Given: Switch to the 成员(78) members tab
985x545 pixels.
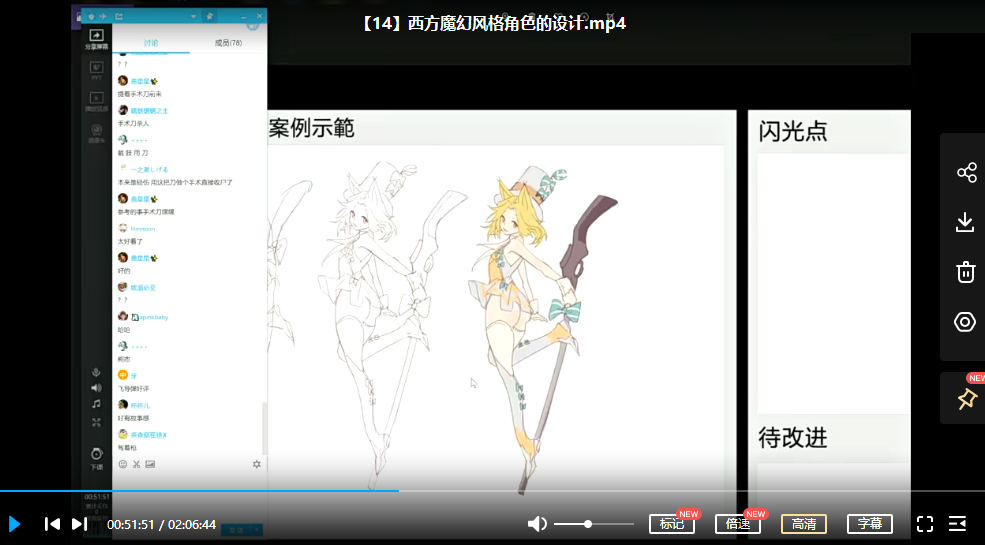Looking at the screenshot, I should [228, 43].
